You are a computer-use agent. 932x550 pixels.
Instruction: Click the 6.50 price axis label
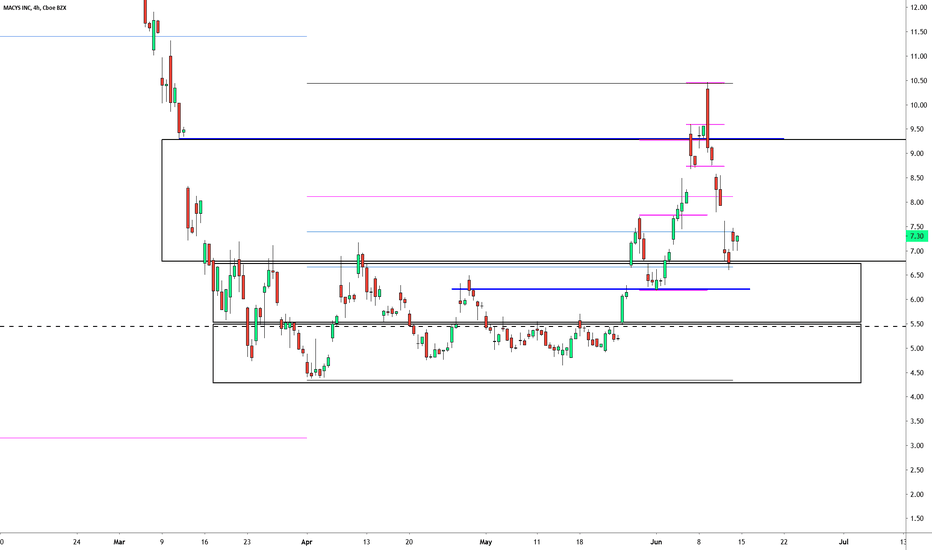point(918,275)
